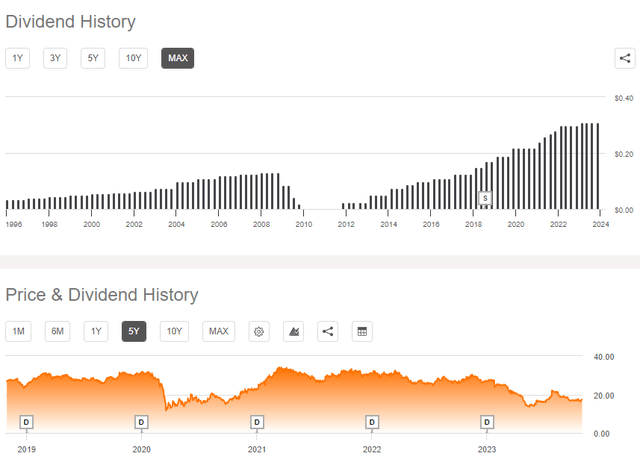Pick 5Y range in Dividend History
This screenshot has height=465, width=640.
(x=93, y=58)
